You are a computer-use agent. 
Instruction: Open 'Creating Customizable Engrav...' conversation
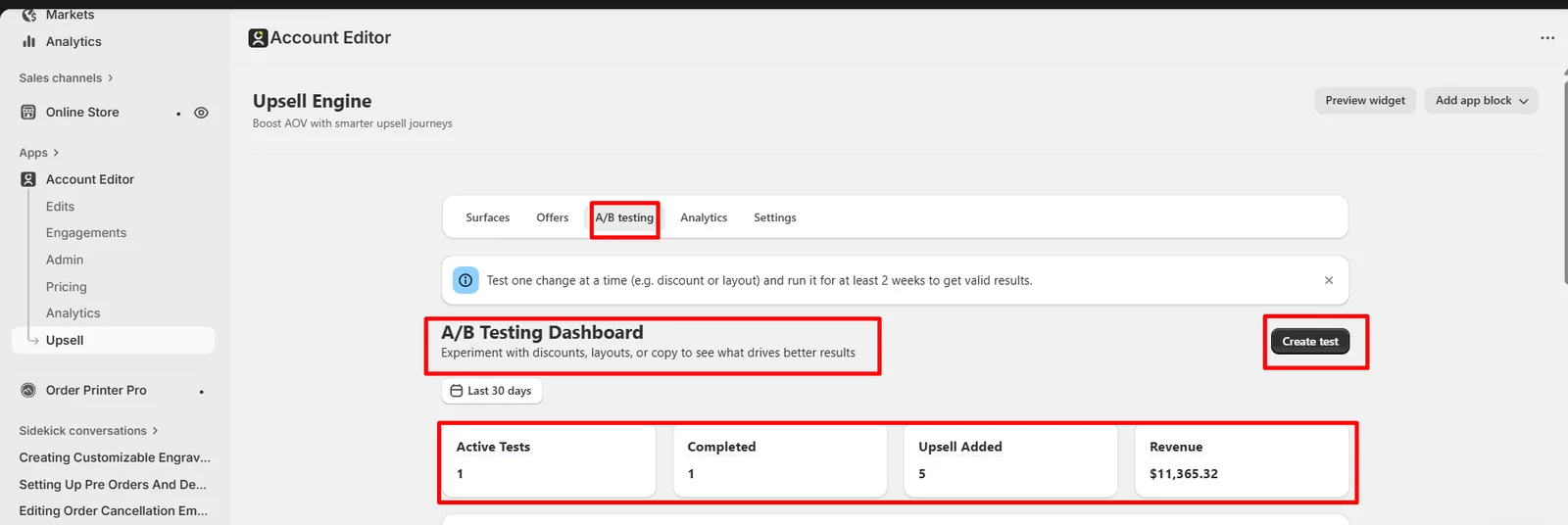(x=113, y=457)
